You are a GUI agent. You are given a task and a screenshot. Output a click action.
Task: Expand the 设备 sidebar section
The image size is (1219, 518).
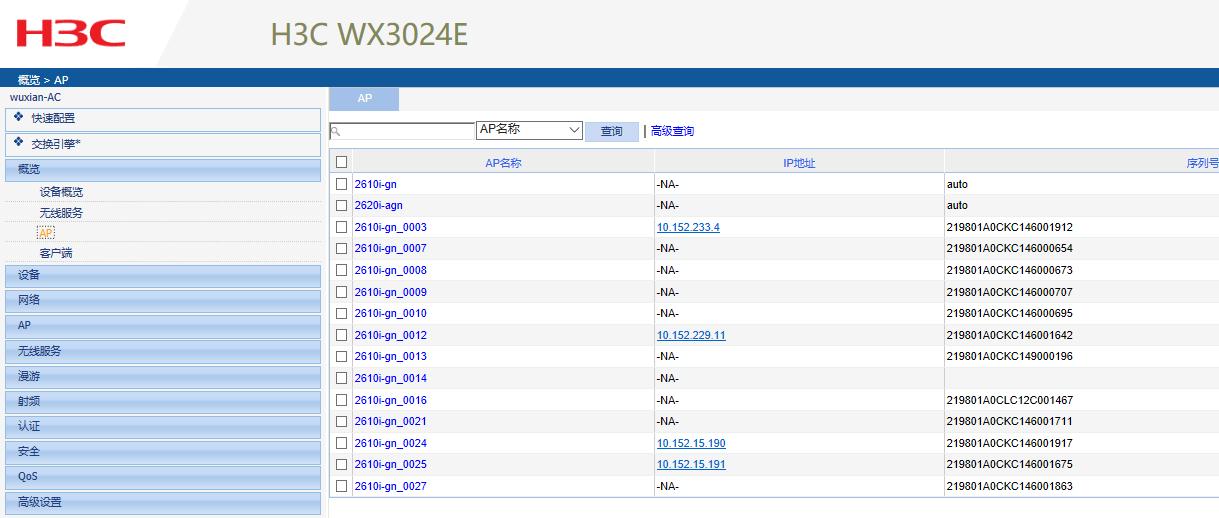[163, 275]
